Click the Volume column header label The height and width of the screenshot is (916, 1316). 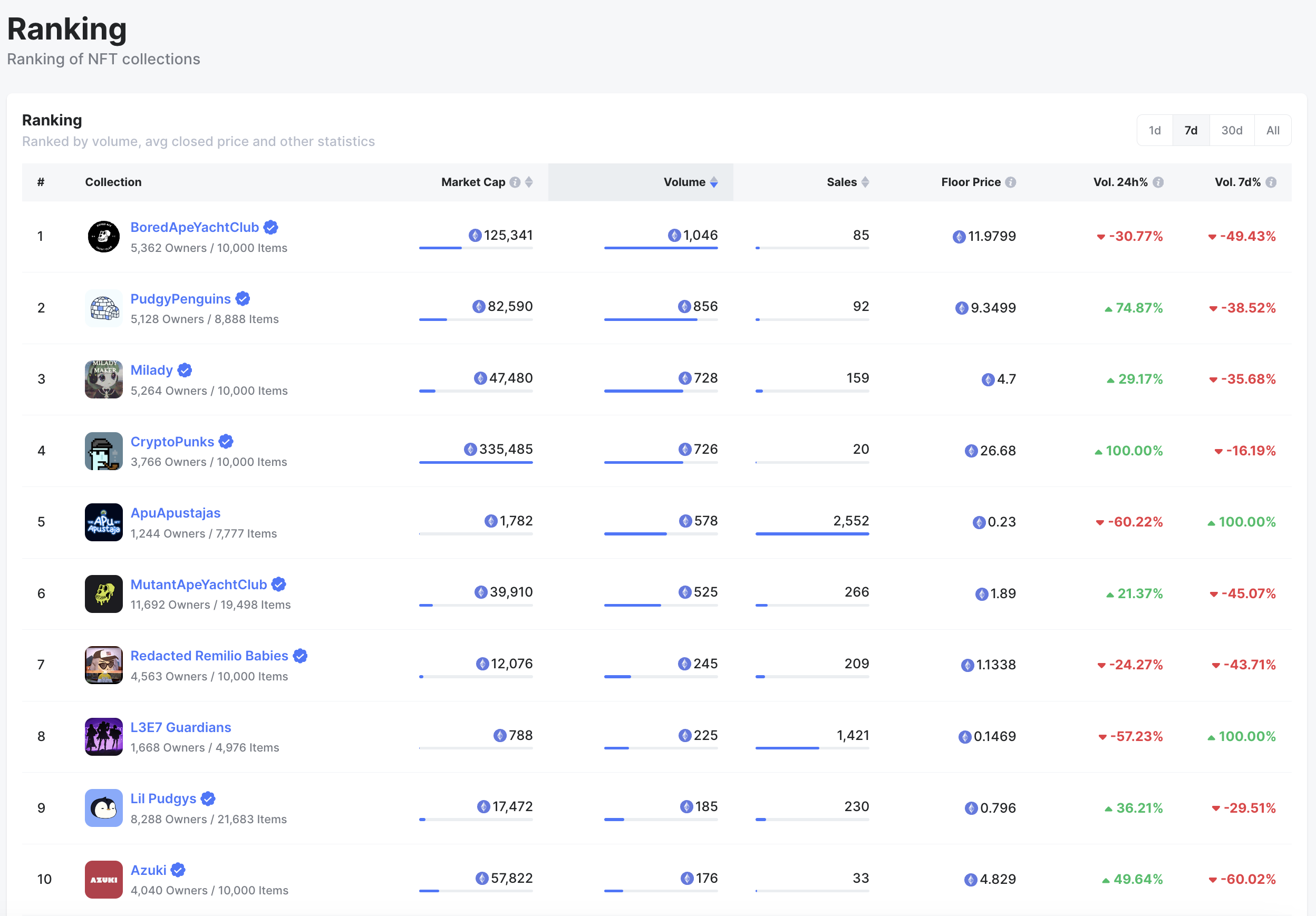pos(684,182)
